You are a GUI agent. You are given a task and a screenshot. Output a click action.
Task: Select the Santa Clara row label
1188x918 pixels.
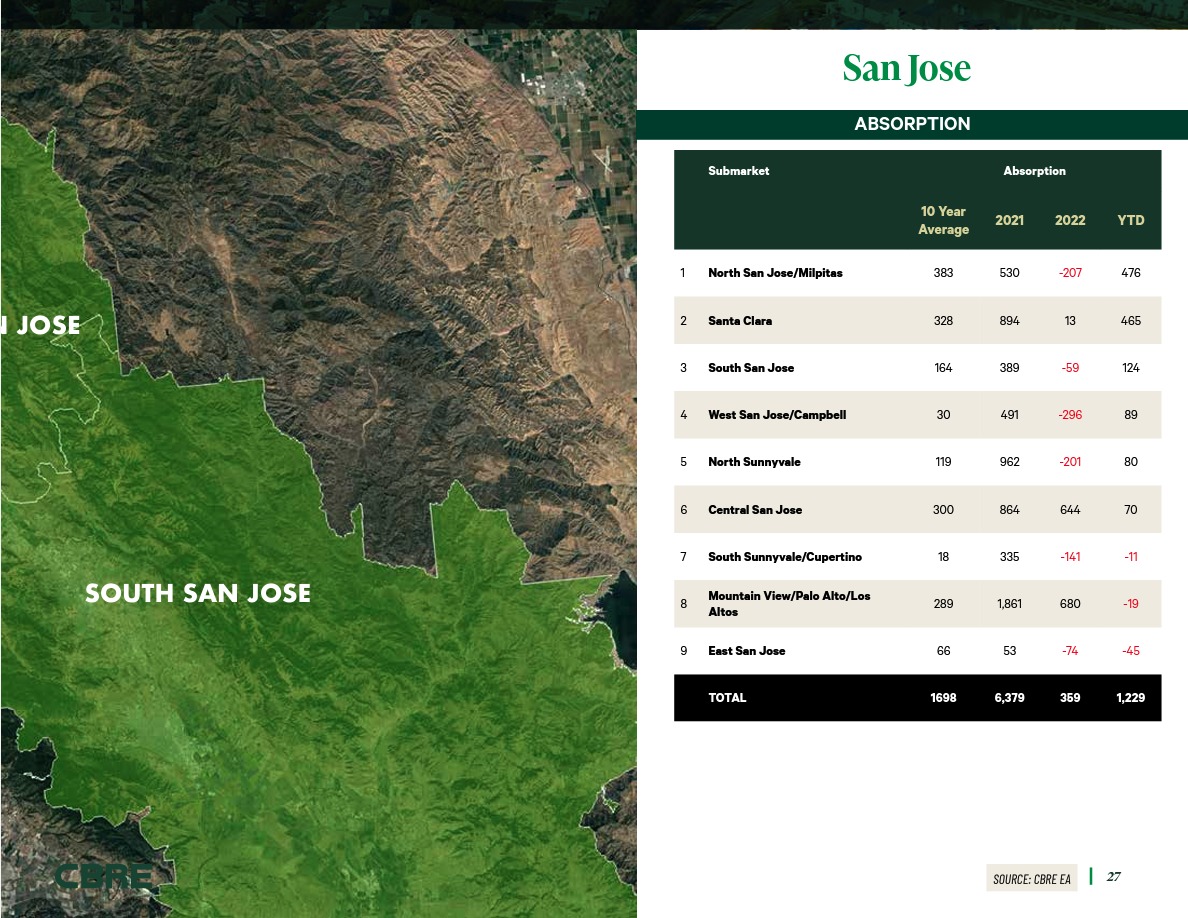[739, 320]
